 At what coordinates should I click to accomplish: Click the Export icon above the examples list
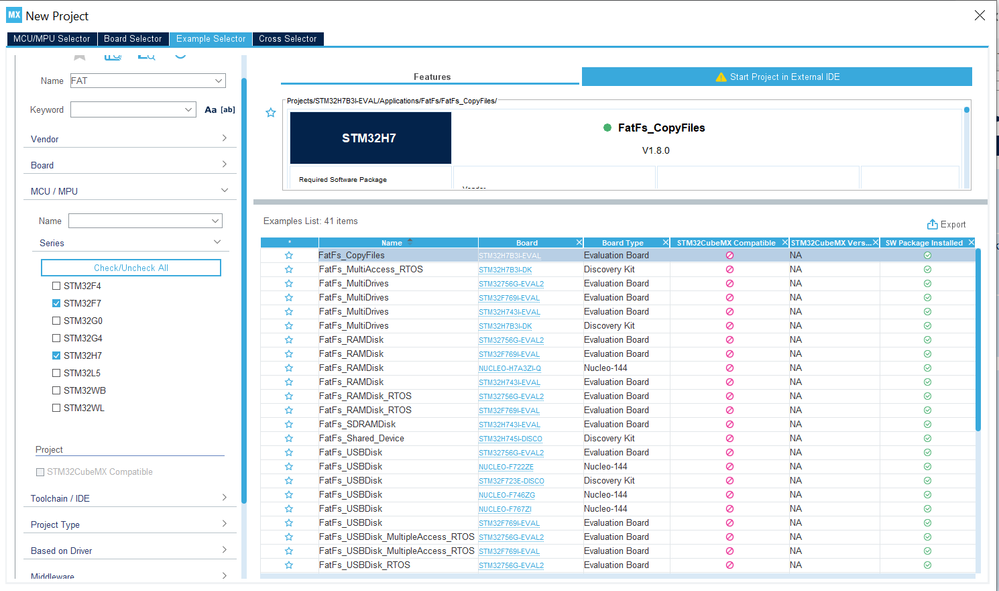click(x=932, y=224)
